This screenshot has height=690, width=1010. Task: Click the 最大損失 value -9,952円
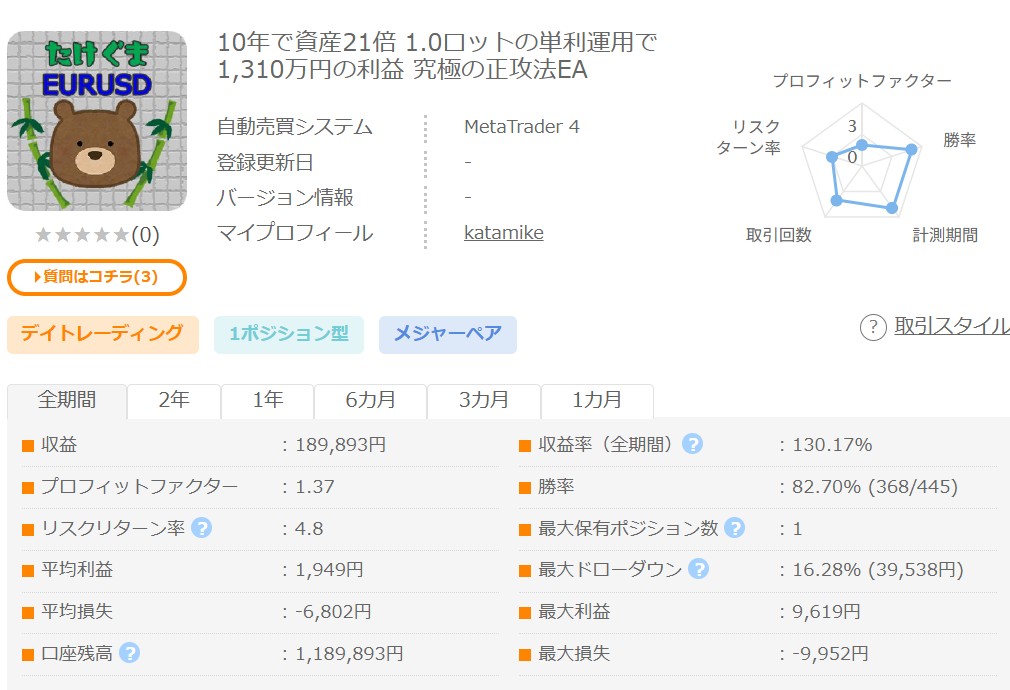tap(830, 654)
